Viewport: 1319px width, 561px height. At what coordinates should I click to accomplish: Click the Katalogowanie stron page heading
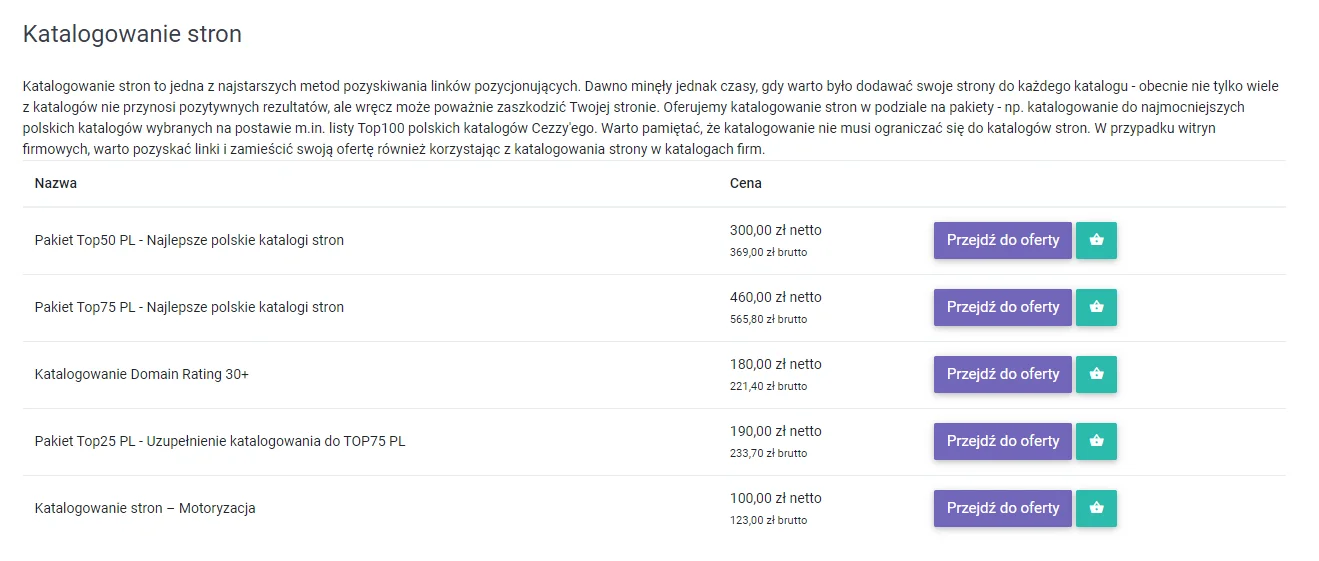132,34
